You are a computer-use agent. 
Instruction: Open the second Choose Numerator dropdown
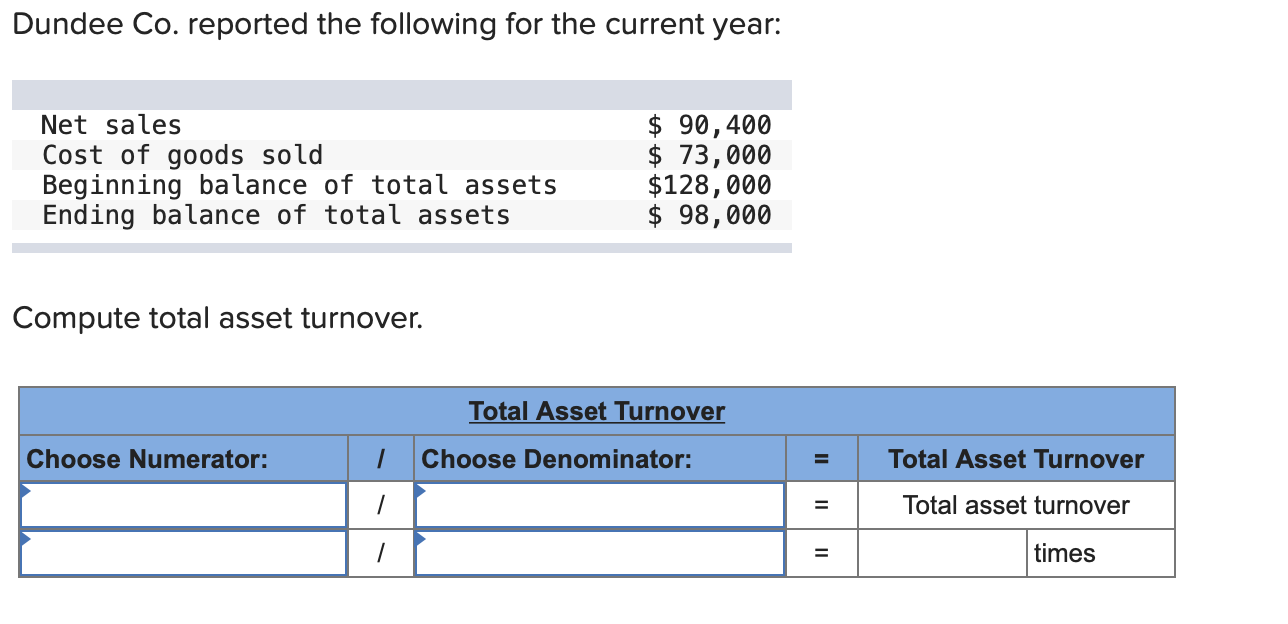point(183,552)
